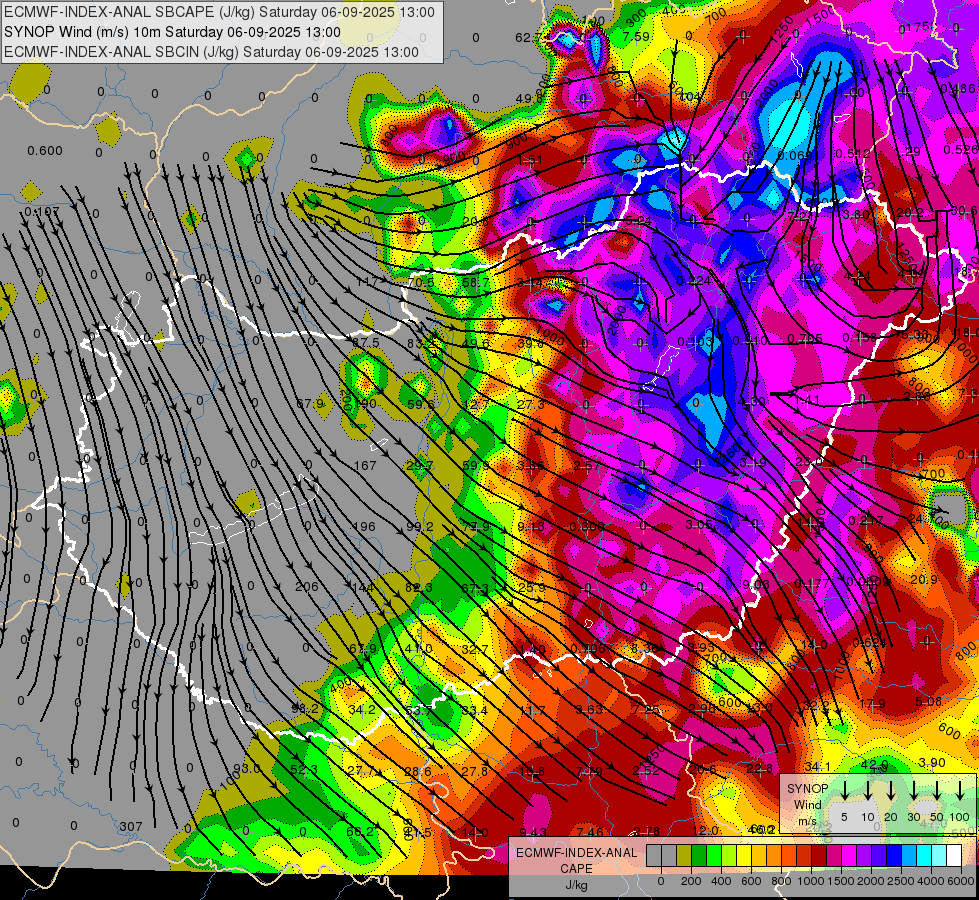
Task: Pick the pure blue CAPE legend swatch
Action: coord(894,855)
